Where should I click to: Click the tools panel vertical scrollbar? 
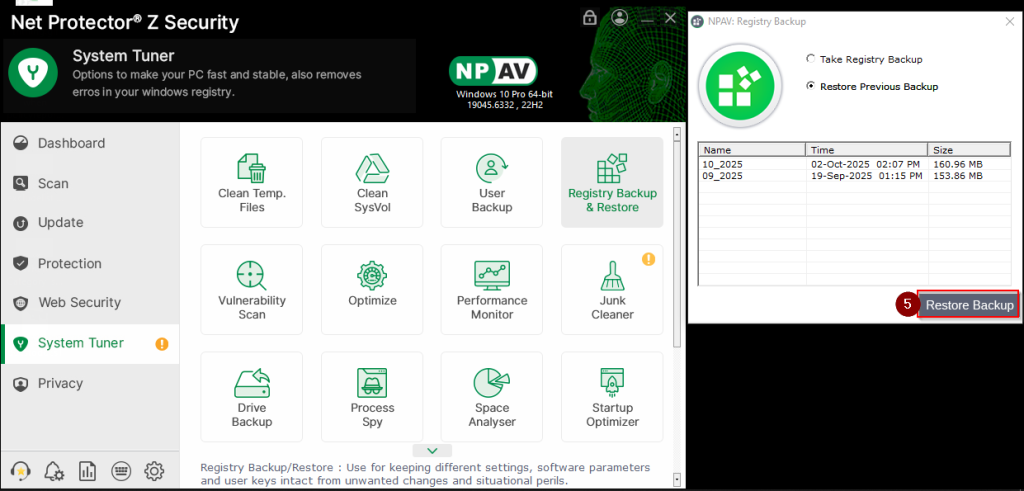678,240
